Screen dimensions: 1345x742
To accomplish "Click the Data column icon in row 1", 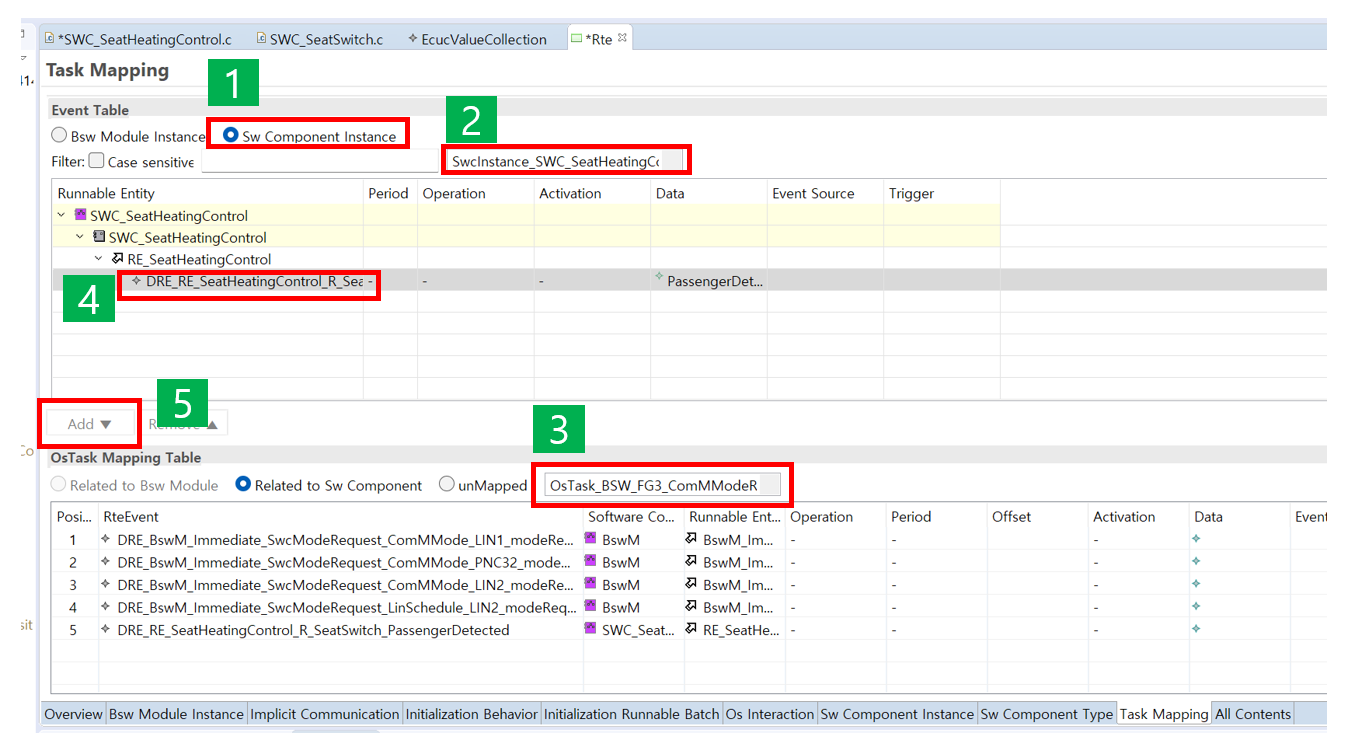I will click(1197, 539).
